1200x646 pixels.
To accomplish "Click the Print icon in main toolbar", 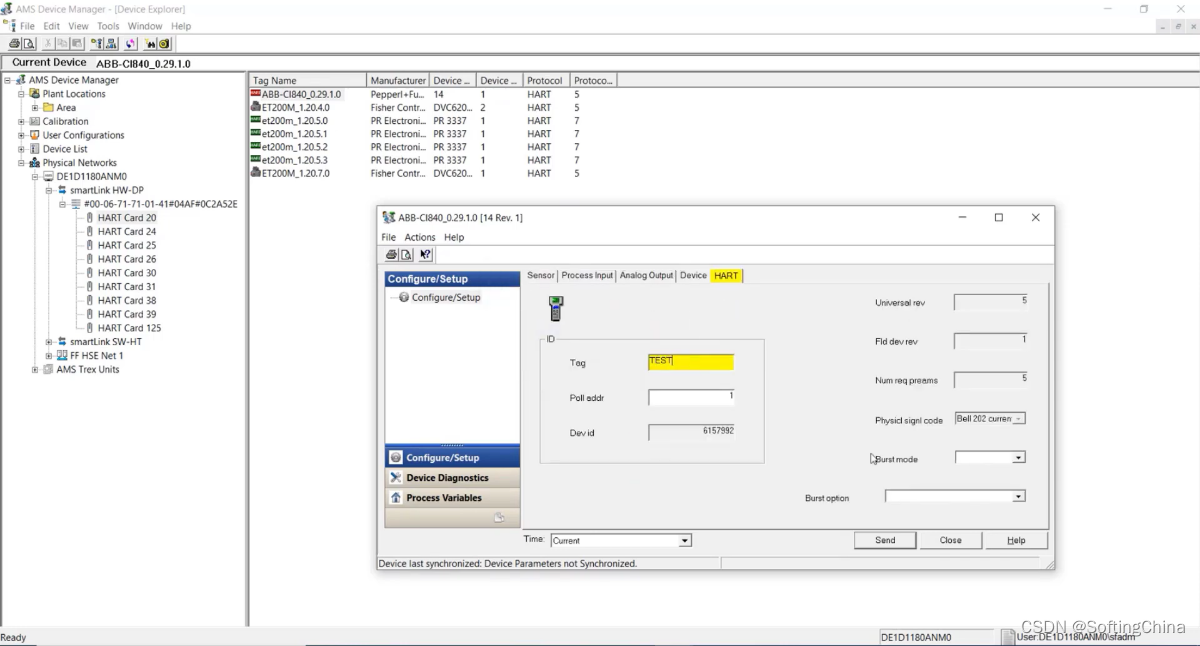I will pyautogui.click(x=14, y=43).
